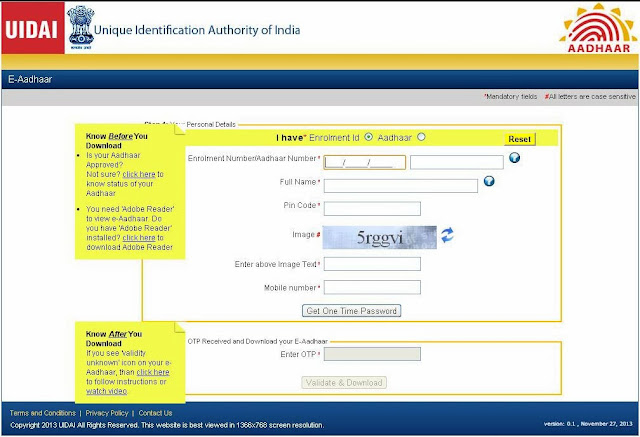The height and width of the screenshot is (437, 640).
Task: Focus the Enrolment Number masked input field
Action: tap(364, 162)
